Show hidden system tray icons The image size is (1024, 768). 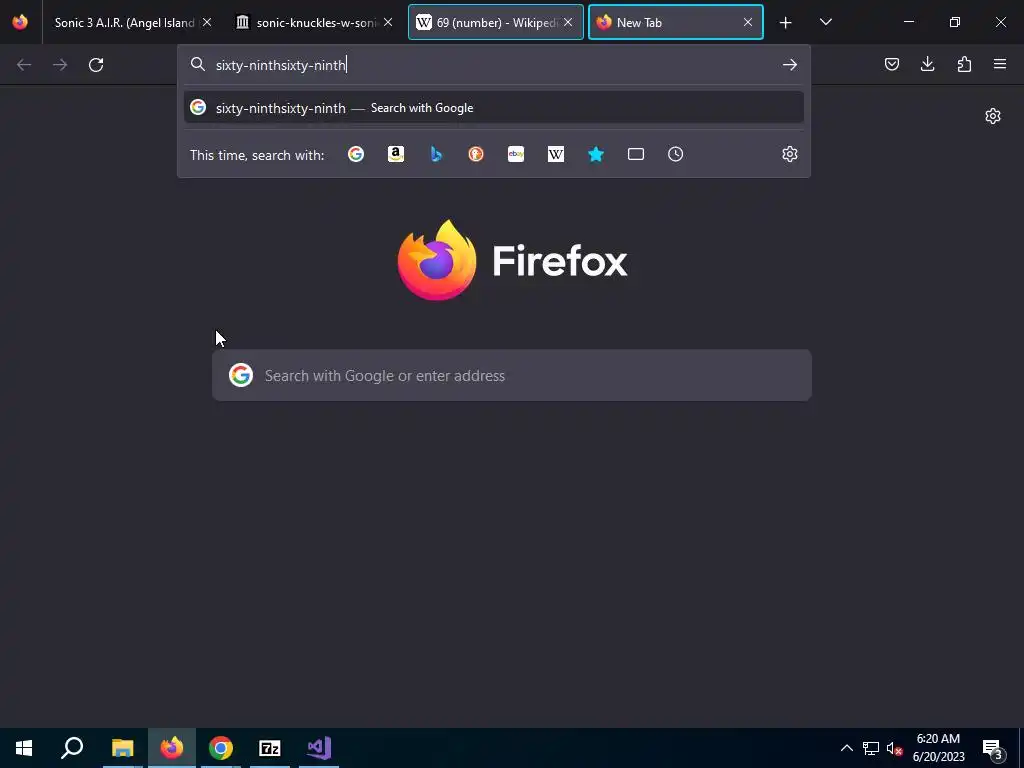click(846, 748)
